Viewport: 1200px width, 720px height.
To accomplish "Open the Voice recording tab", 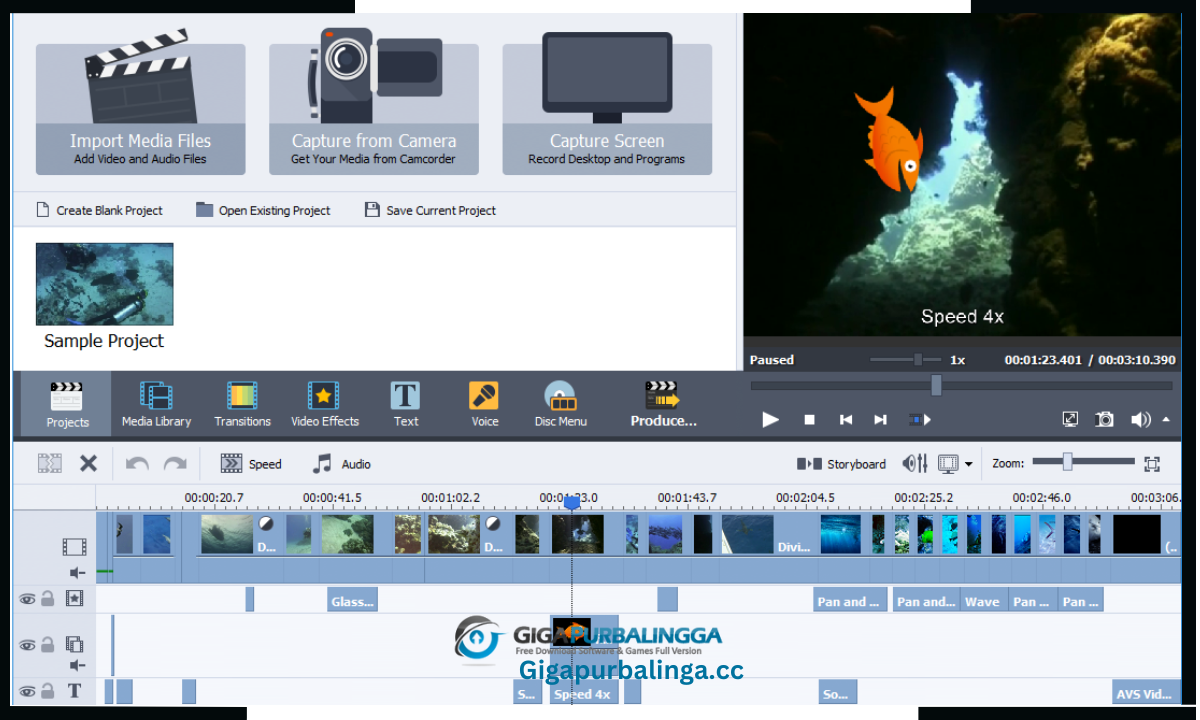I will 484,404.
